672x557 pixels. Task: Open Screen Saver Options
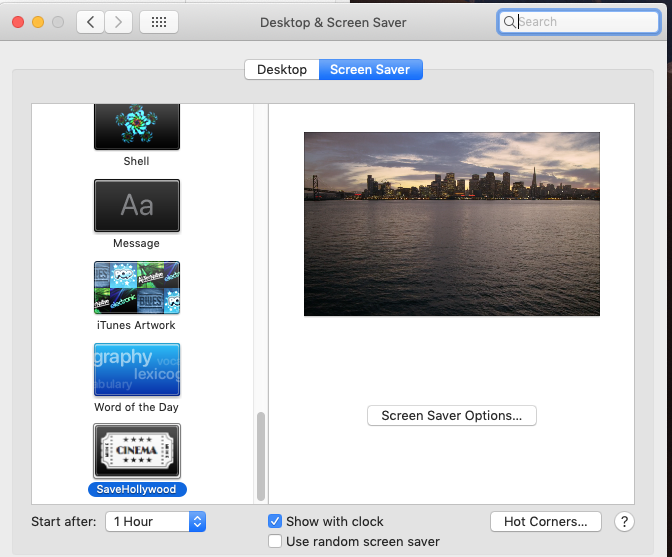coord(452,415)
